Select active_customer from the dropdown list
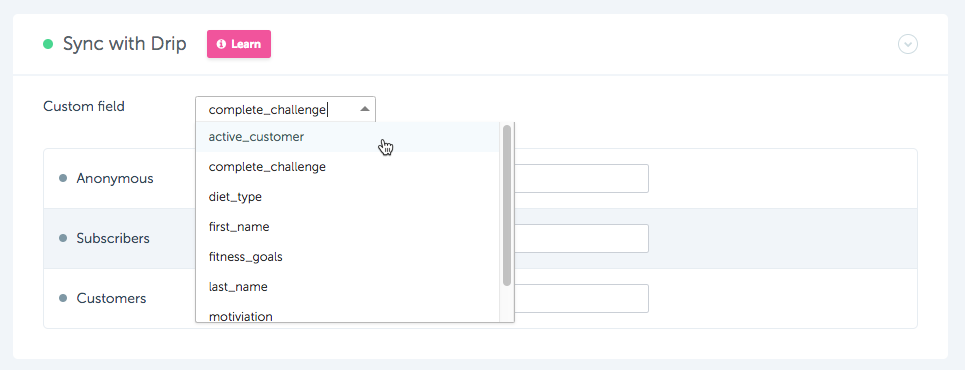This screenshot has width=965, height=370. 348,137
